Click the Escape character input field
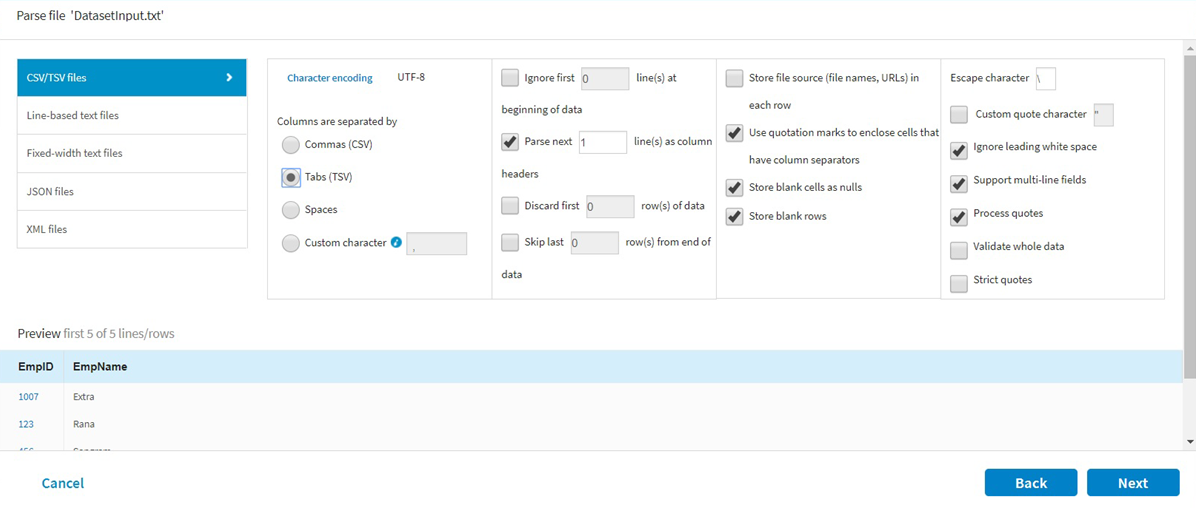Viewport: 1196px width, 511px height. point(1046,78)
